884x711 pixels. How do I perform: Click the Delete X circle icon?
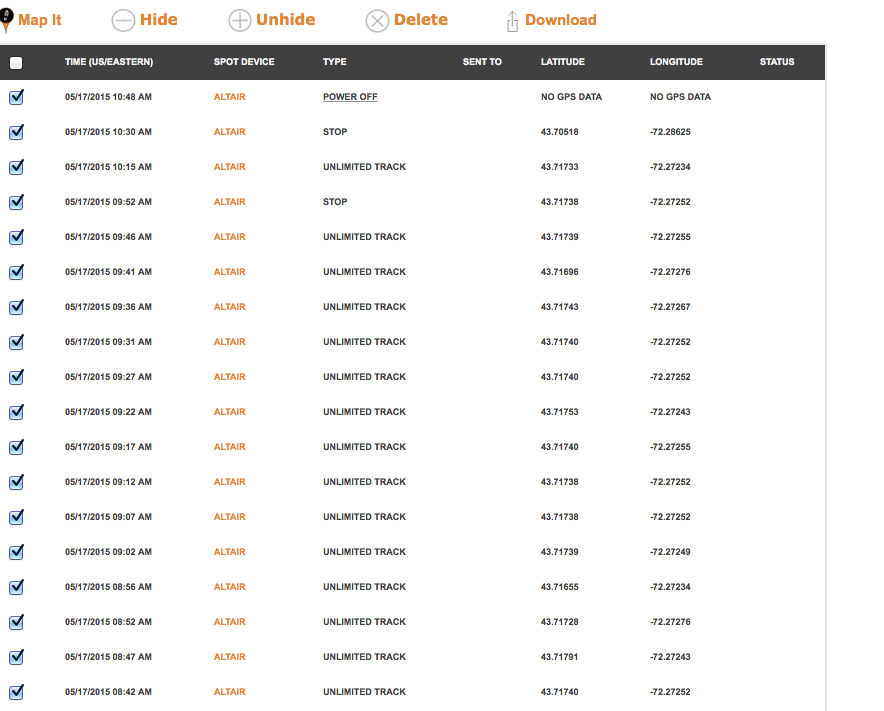(x=377, y=21)
